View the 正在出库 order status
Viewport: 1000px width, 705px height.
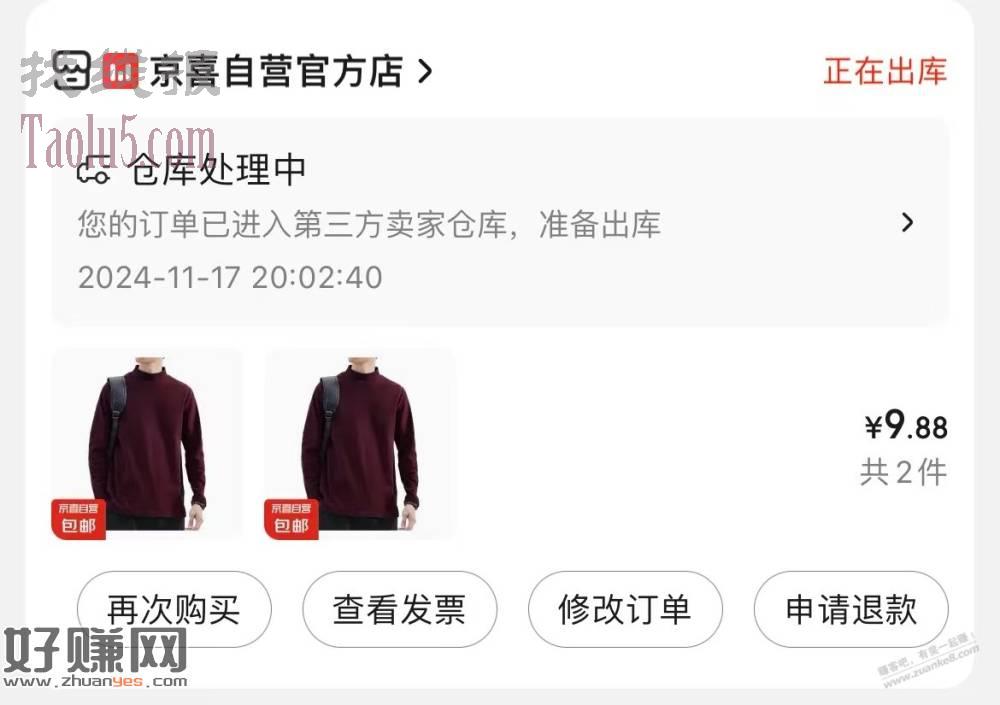[885, 71]
